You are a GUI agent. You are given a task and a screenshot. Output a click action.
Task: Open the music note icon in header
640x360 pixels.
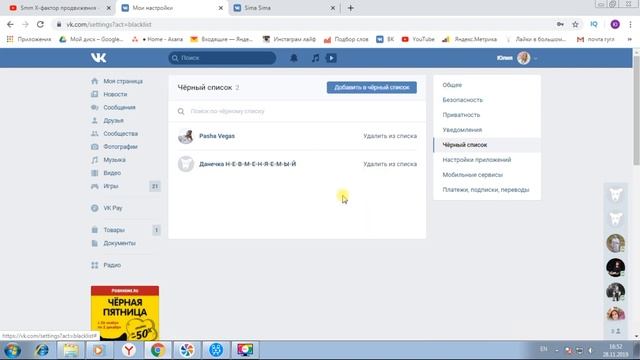[316, 58]
